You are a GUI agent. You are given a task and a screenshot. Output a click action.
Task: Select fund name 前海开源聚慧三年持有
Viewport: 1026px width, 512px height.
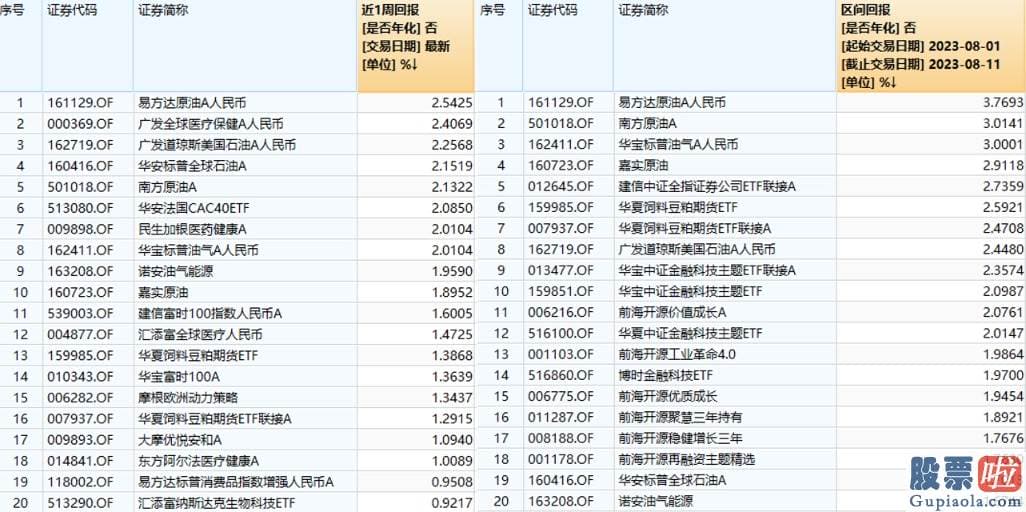(680, 417)
